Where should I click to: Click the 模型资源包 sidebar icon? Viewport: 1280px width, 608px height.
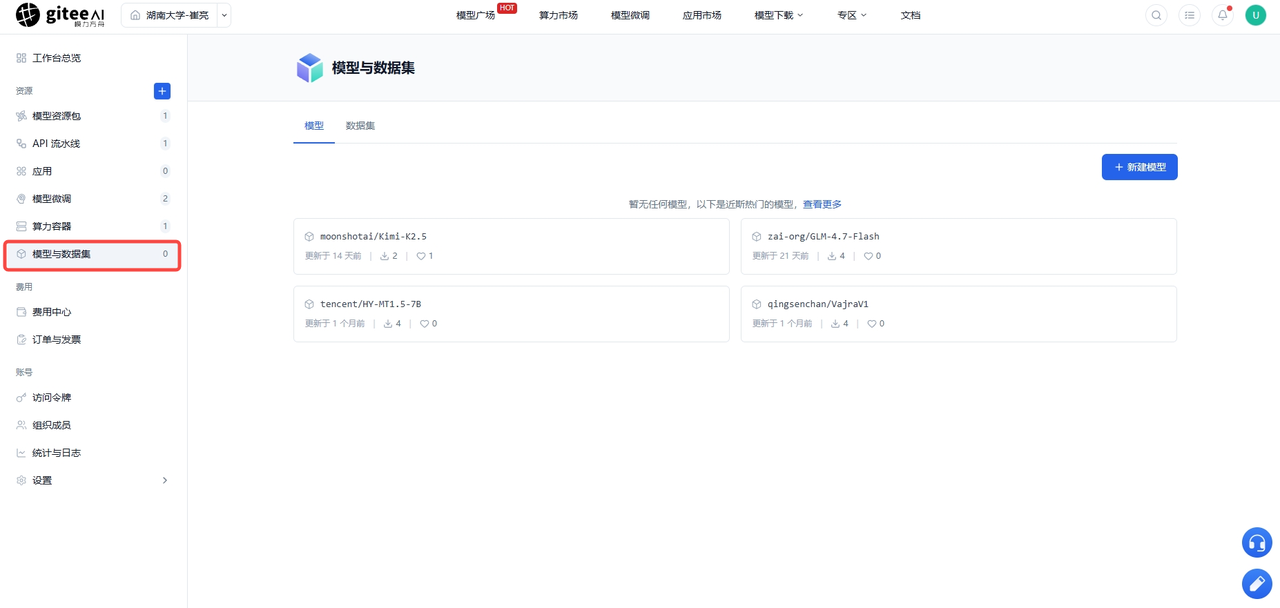[21, 116]
